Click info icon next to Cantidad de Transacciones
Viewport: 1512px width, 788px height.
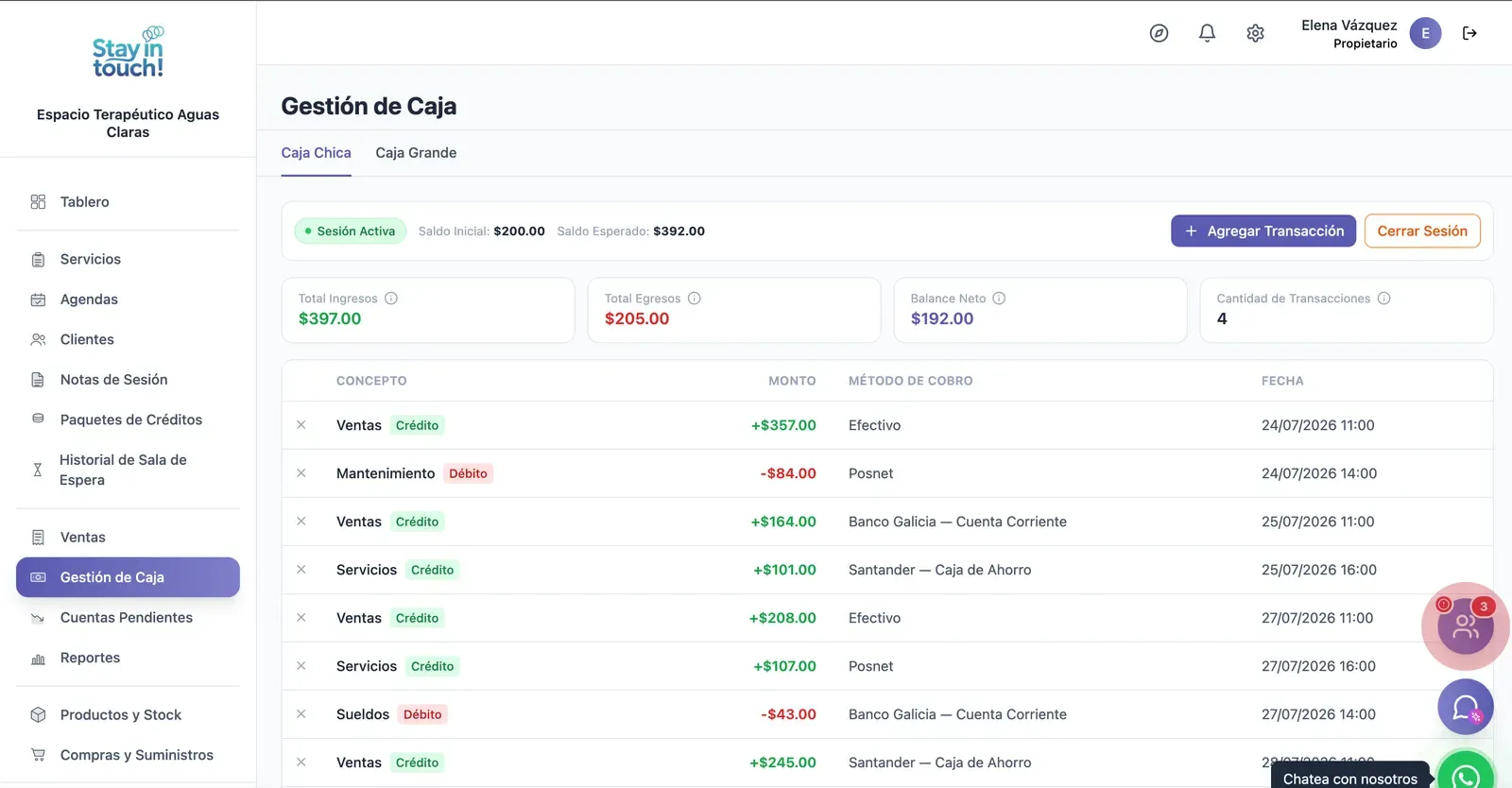(1383, 299)
